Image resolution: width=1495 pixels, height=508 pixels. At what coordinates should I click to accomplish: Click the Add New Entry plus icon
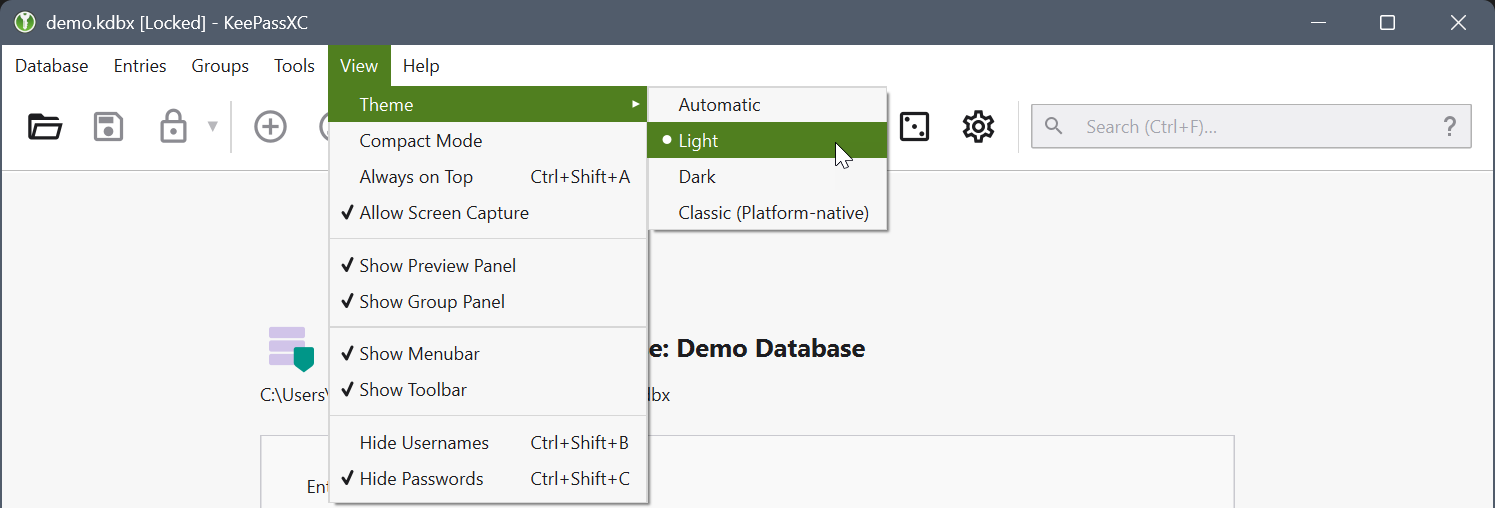(270, 127)
